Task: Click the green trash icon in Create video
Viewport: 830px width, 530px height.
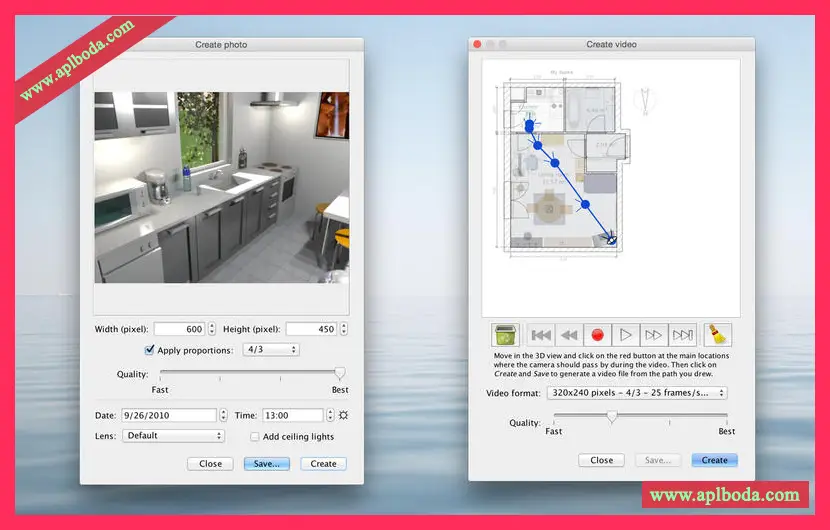Action: (x=505, y=335)
